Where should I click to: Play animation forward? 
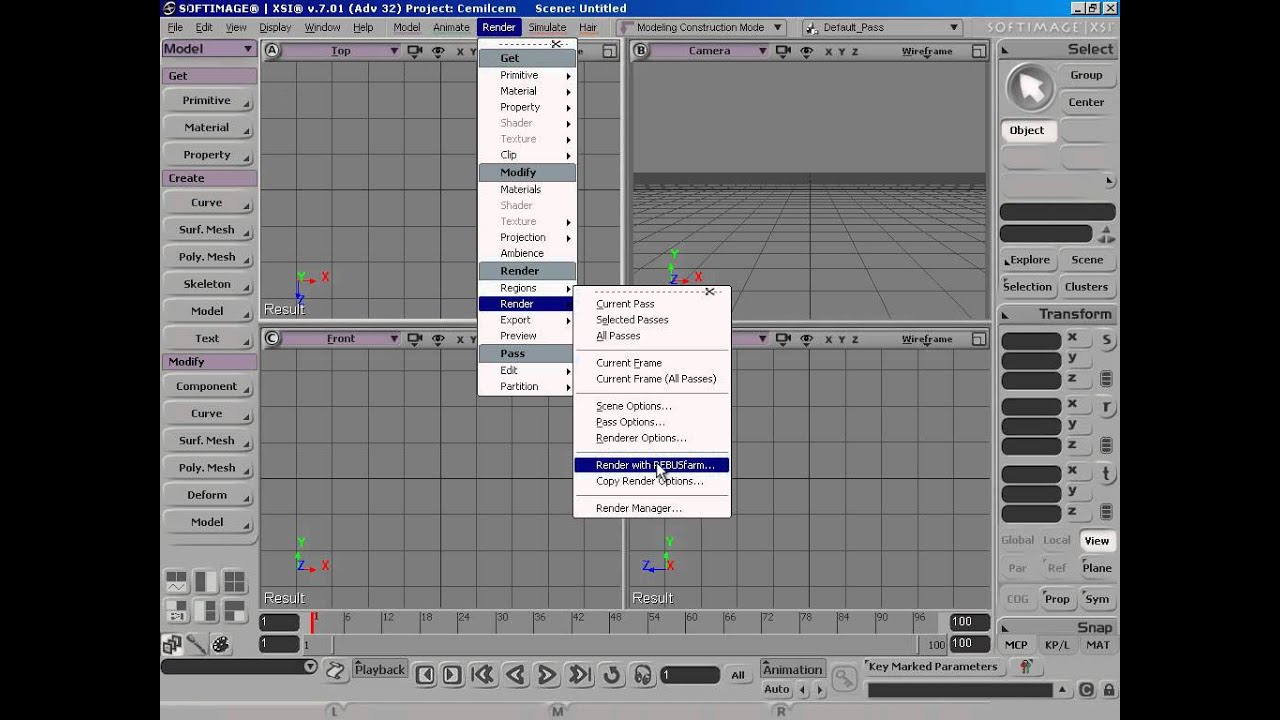click(x=547, y=675)
